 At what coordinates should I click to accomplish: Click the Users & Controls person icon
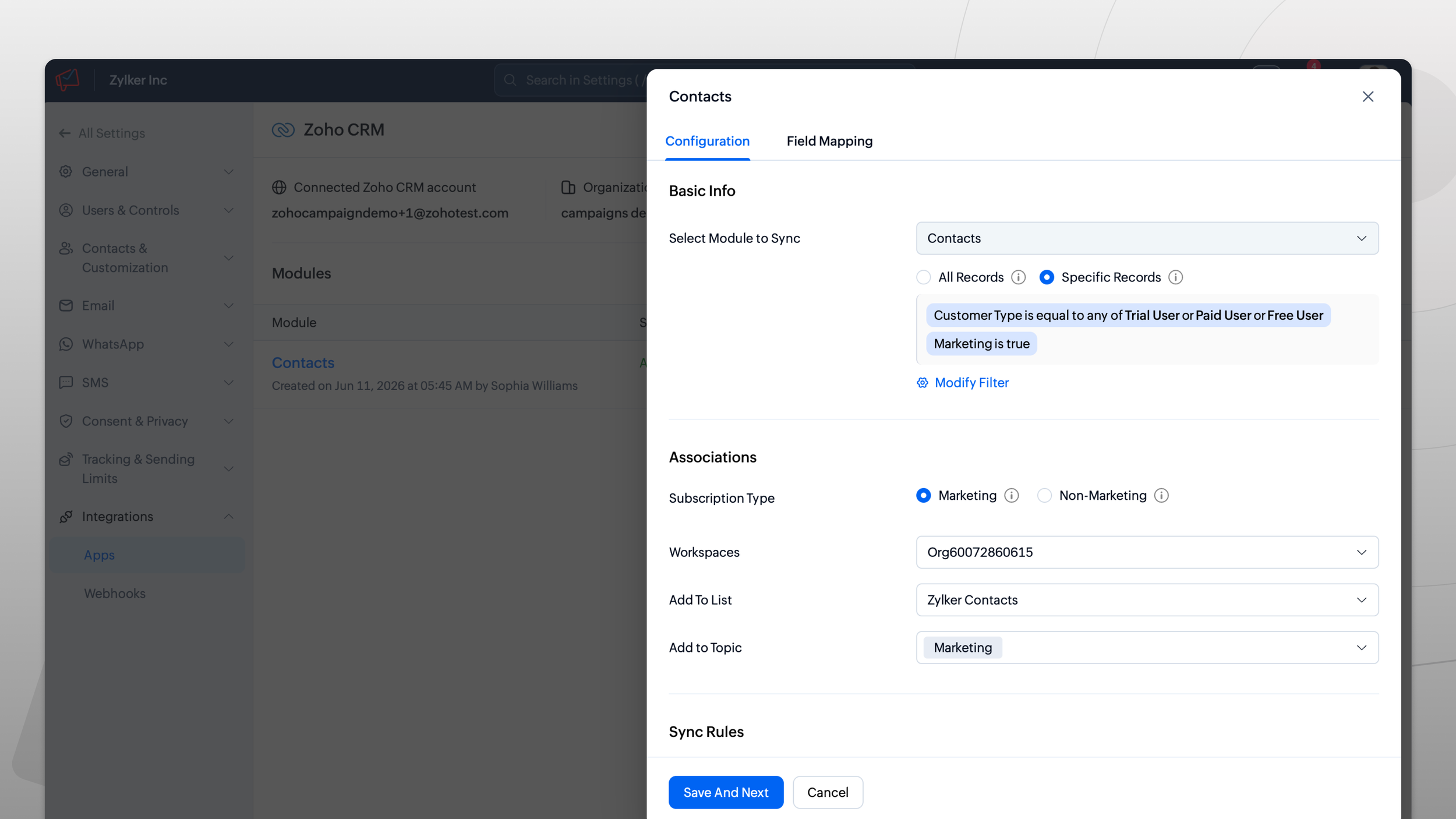[x=66, y=210]
